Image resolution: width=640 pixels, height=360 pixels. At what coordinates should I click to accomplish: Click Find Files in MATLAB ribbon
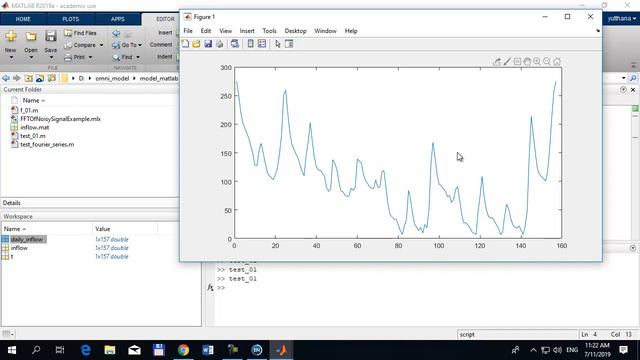80,33
